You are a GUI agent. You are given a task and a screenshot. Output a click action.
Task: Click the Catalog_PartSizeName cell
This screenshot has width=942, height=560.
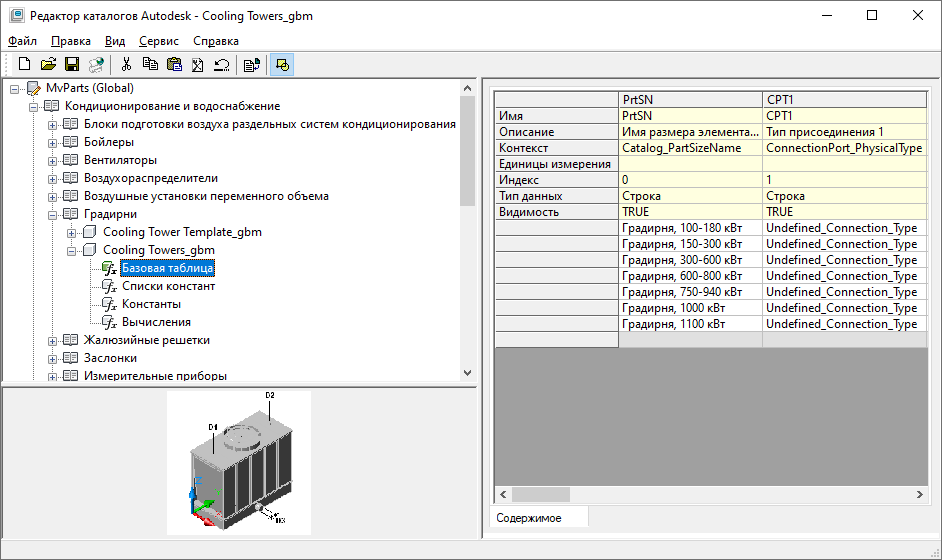pyautogui.click(x=690, y=148)
